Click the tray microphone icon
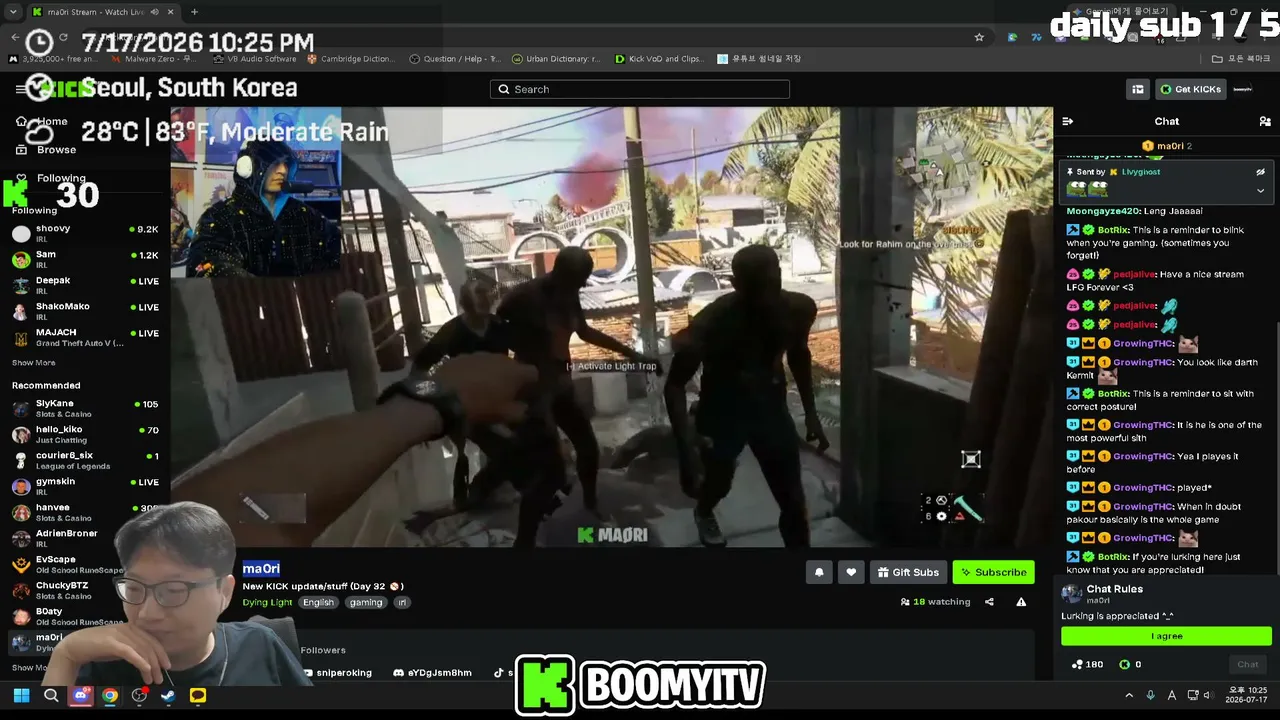The width and height of the screenshot is (1280, 720). [x=1150, y=695]
